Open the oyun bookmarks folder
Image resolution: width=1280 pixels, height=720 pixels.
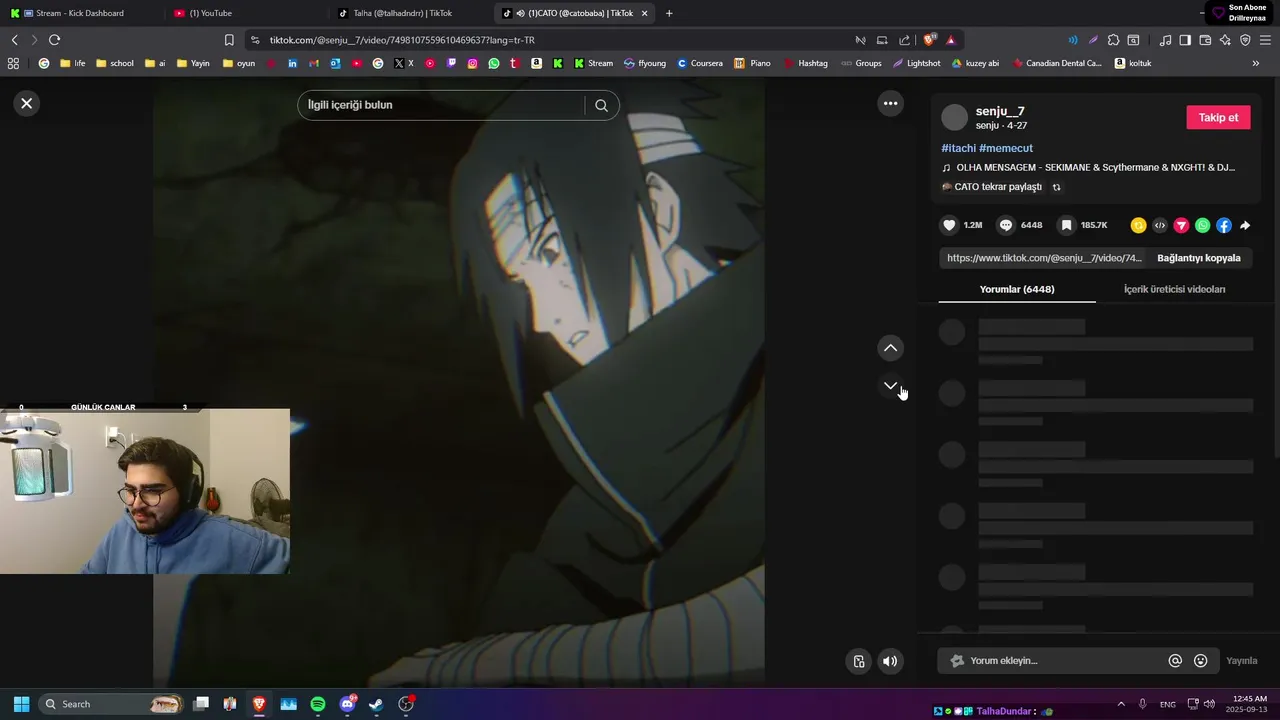pos(239,63)
